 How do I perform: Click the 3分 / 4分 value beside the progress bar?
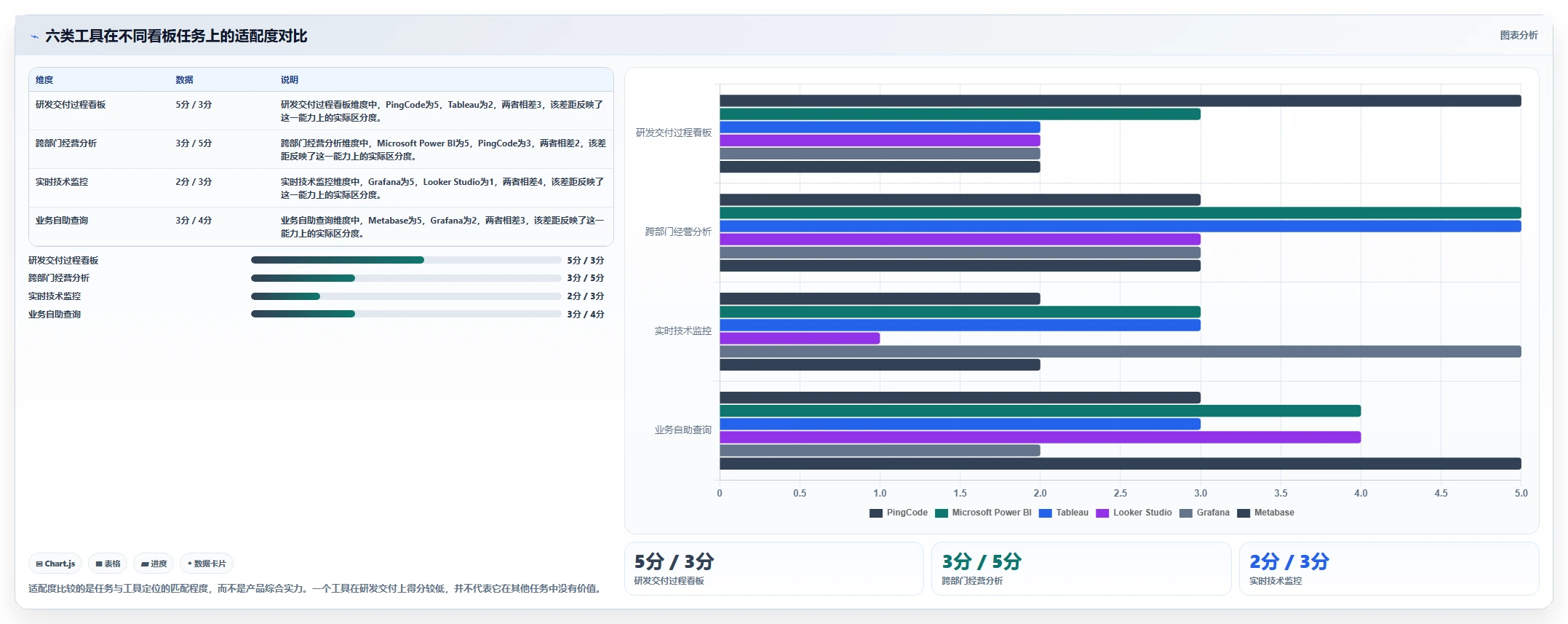click(586, 315)
